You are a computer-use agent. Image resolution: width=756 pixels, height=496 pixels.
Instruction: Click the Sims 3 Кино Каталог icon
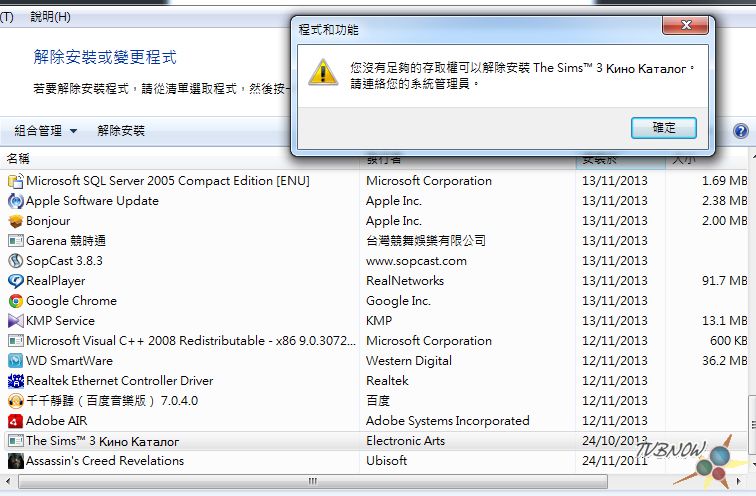(x=15, y=441)
